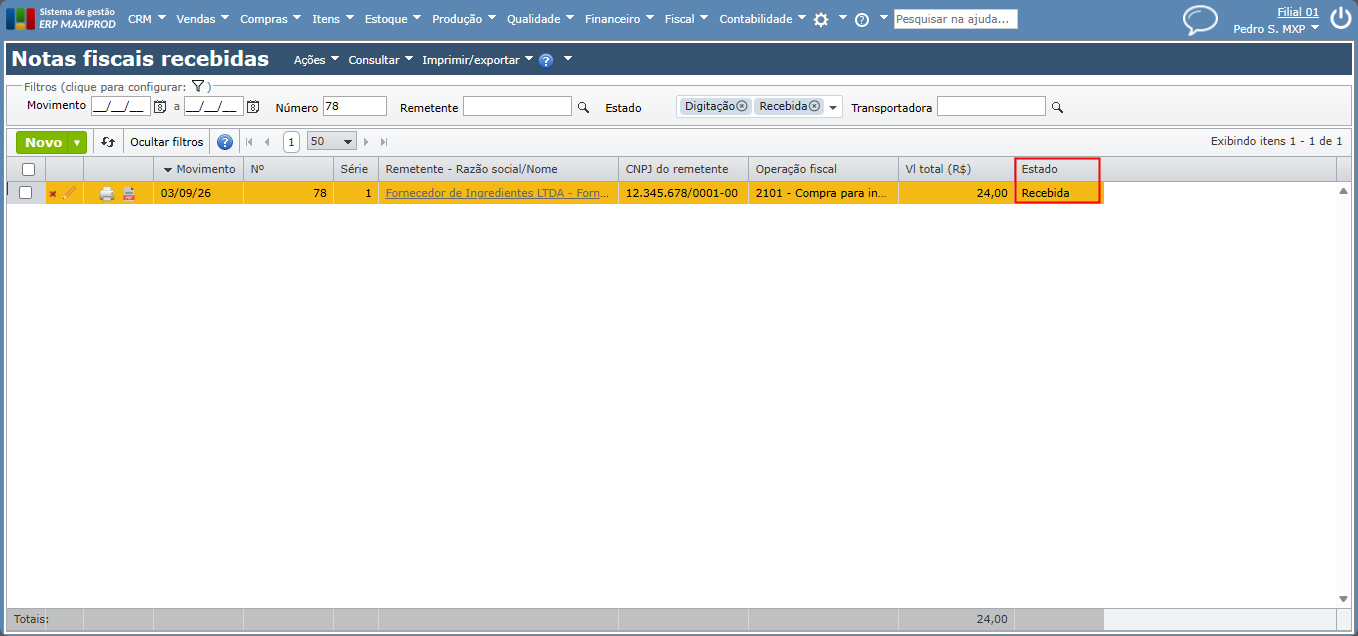The height and width of the screenshot is (636, 1358).
Task: Expand the Estado filter dropdown arrow
Action: 833,108
